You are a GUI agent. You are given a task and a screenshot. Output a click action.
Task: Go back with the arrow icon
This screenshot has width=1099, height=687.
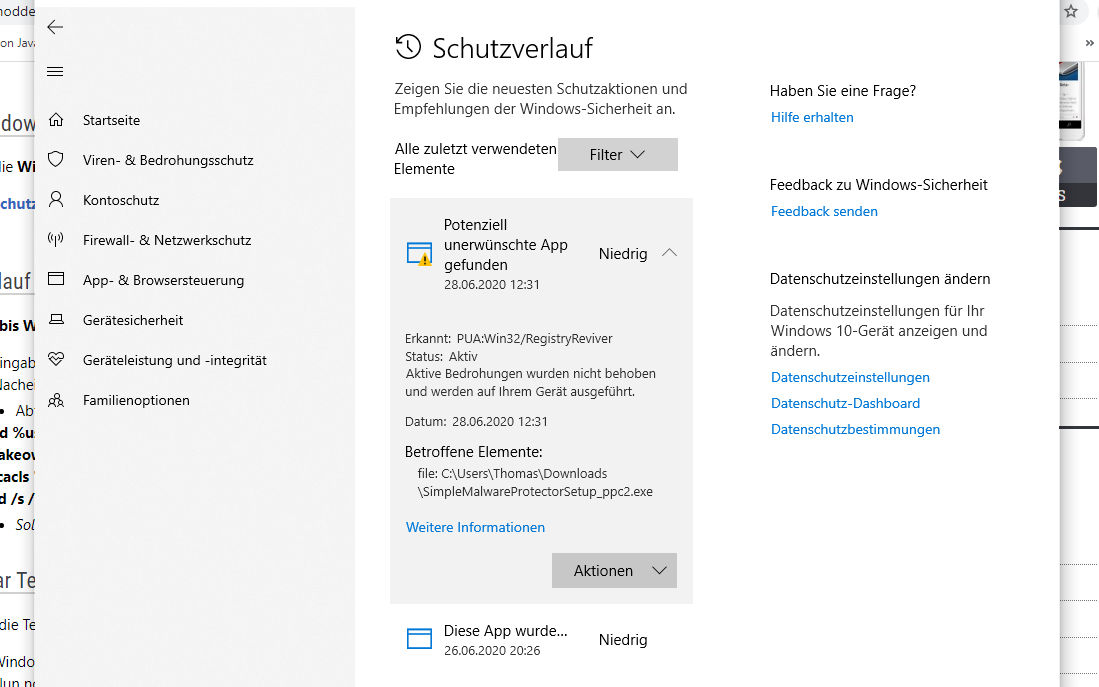55,27
